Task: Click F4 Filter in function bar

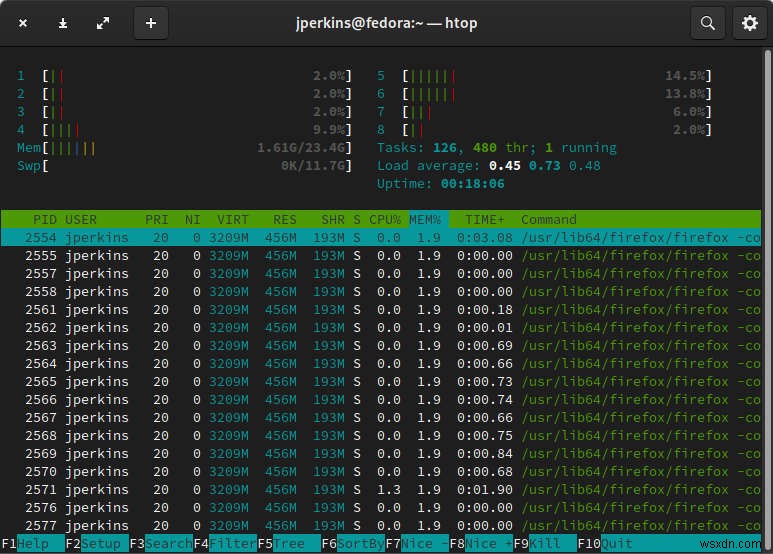Action: click(225, 544)
